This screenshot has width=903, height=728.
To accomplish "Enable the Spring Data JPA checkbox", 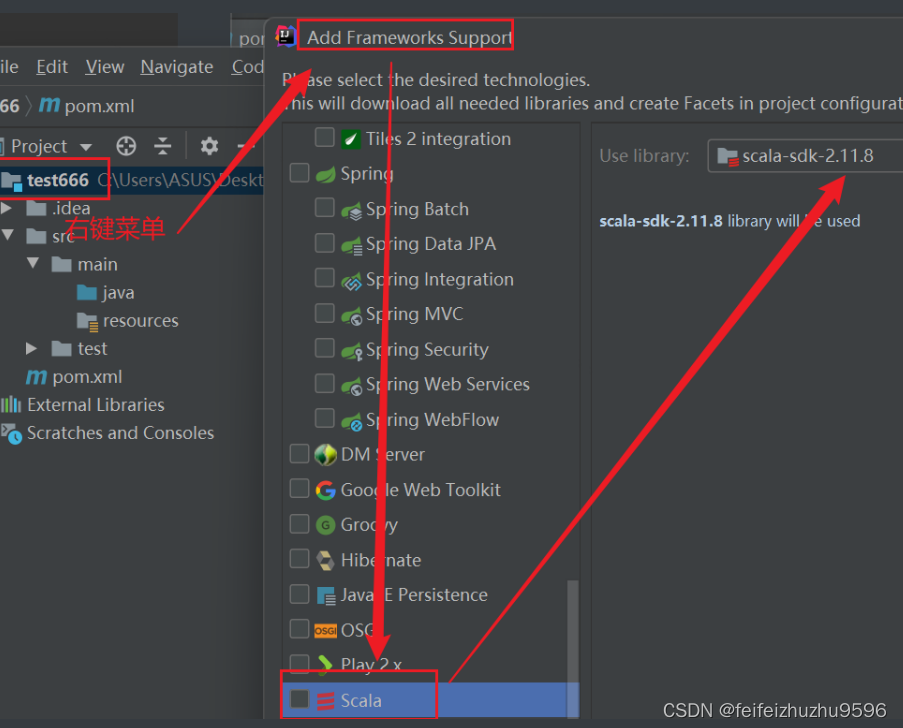I will [325, 243].
